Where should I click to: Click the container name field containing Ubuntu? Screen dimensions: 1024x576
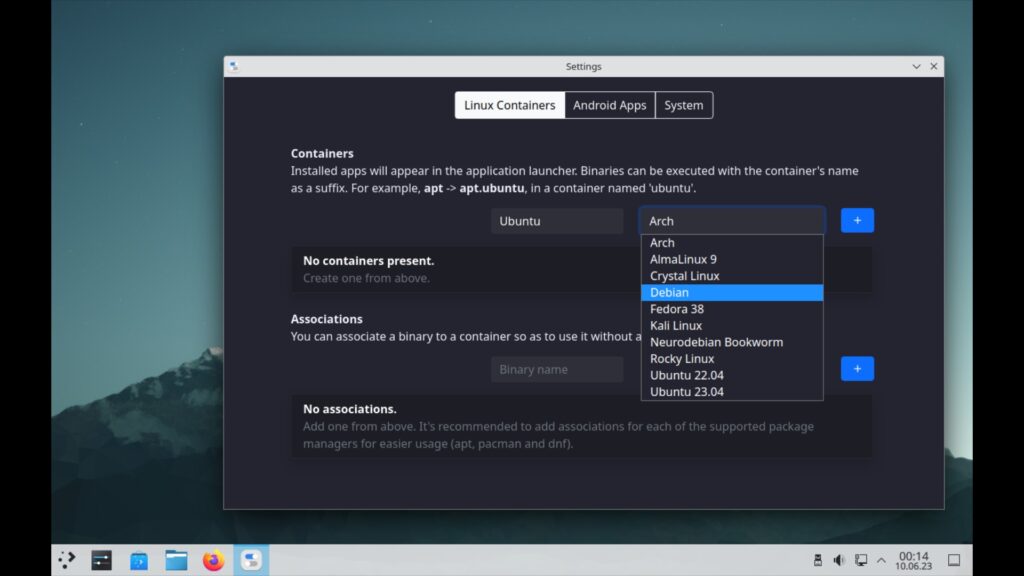(557, 221)
